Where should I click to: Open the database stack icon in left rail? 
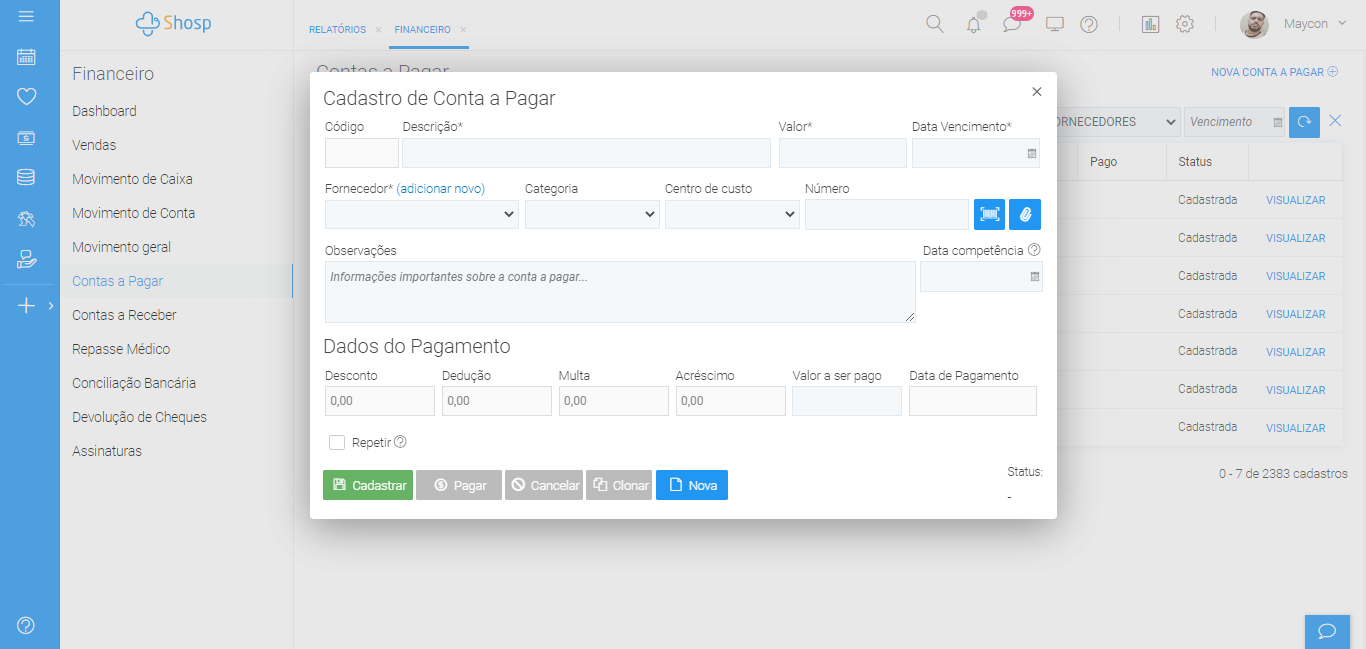pyautogui.click(x=26, y=178)
